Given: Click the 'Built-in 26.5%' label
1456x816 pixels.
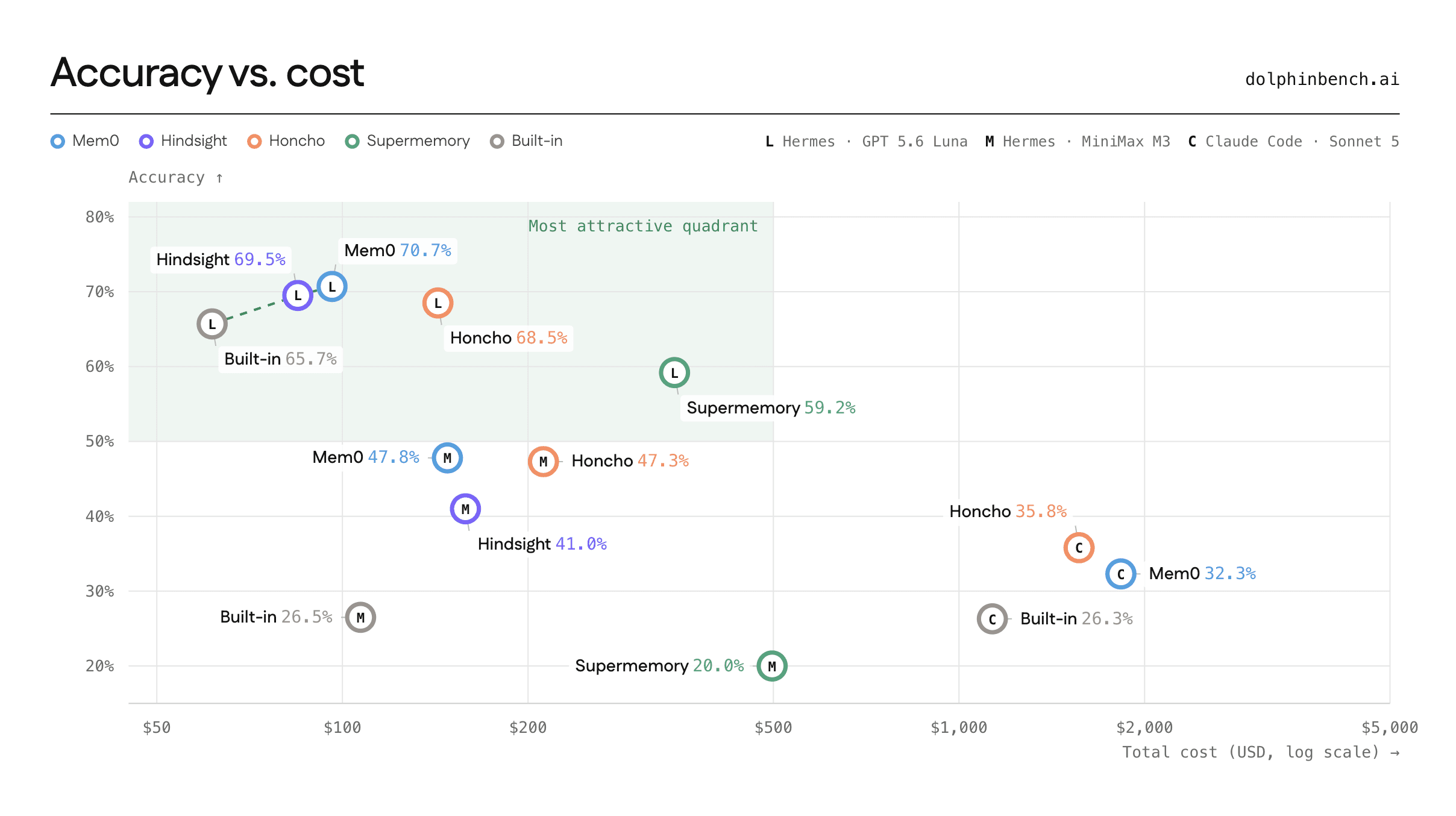Looking at the screenshot, I should pyautogui.click(x=276, y=617).
